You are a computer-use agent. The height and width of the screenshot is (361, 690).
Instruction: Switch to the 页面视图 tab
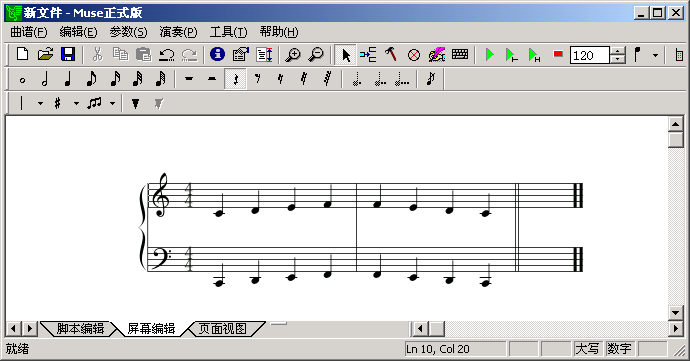(223, 329)
